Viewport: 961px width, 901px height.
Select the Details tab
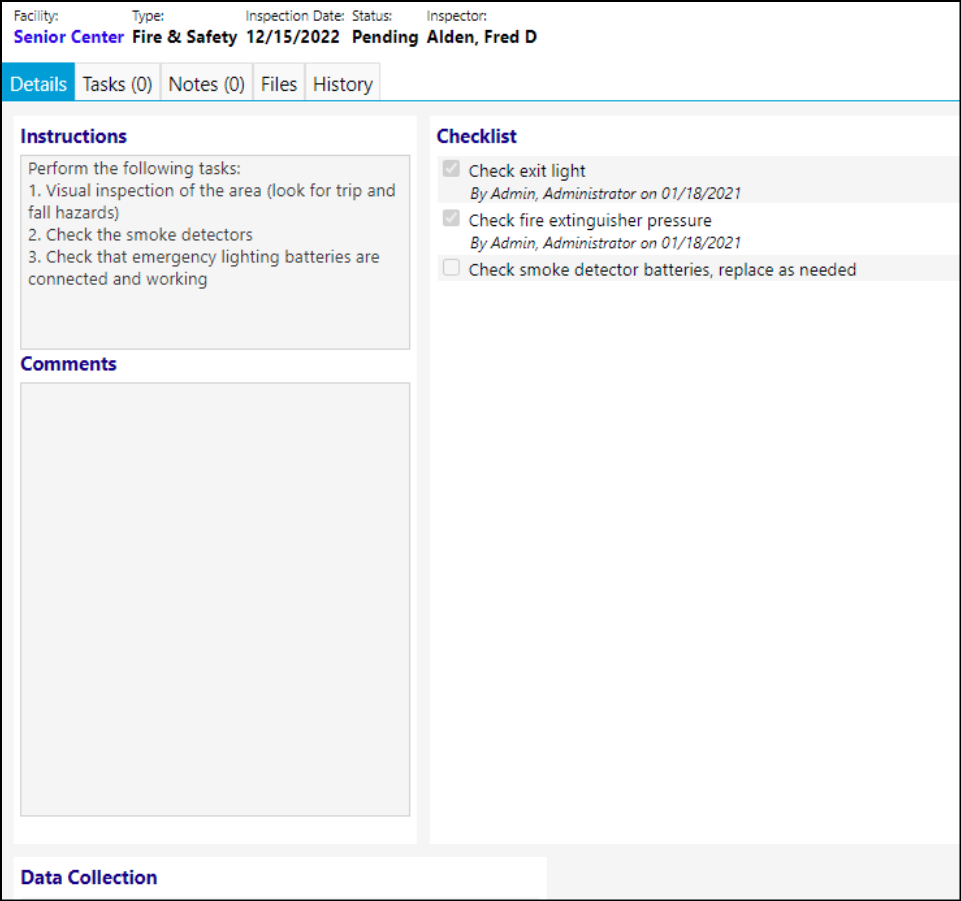(x=38, y=83)
